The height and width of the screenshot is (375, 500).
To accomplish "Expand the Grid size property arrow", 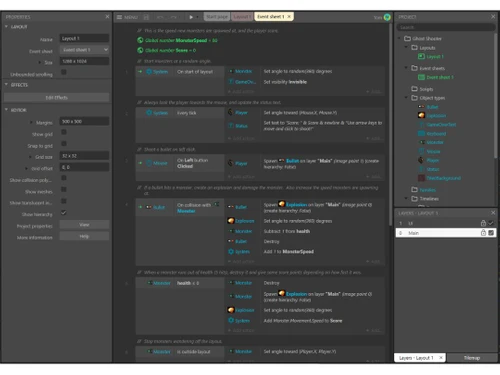I will coord(31,157).
